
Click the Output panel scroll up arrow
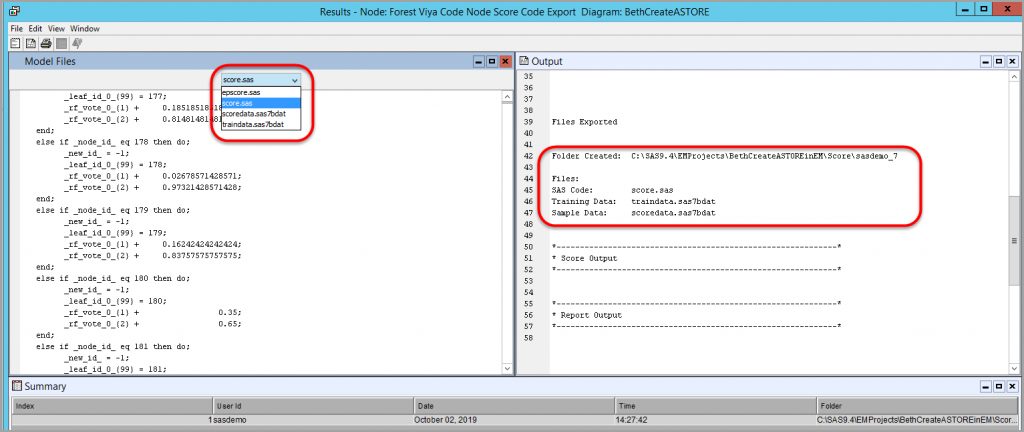tap(1014, 77)
